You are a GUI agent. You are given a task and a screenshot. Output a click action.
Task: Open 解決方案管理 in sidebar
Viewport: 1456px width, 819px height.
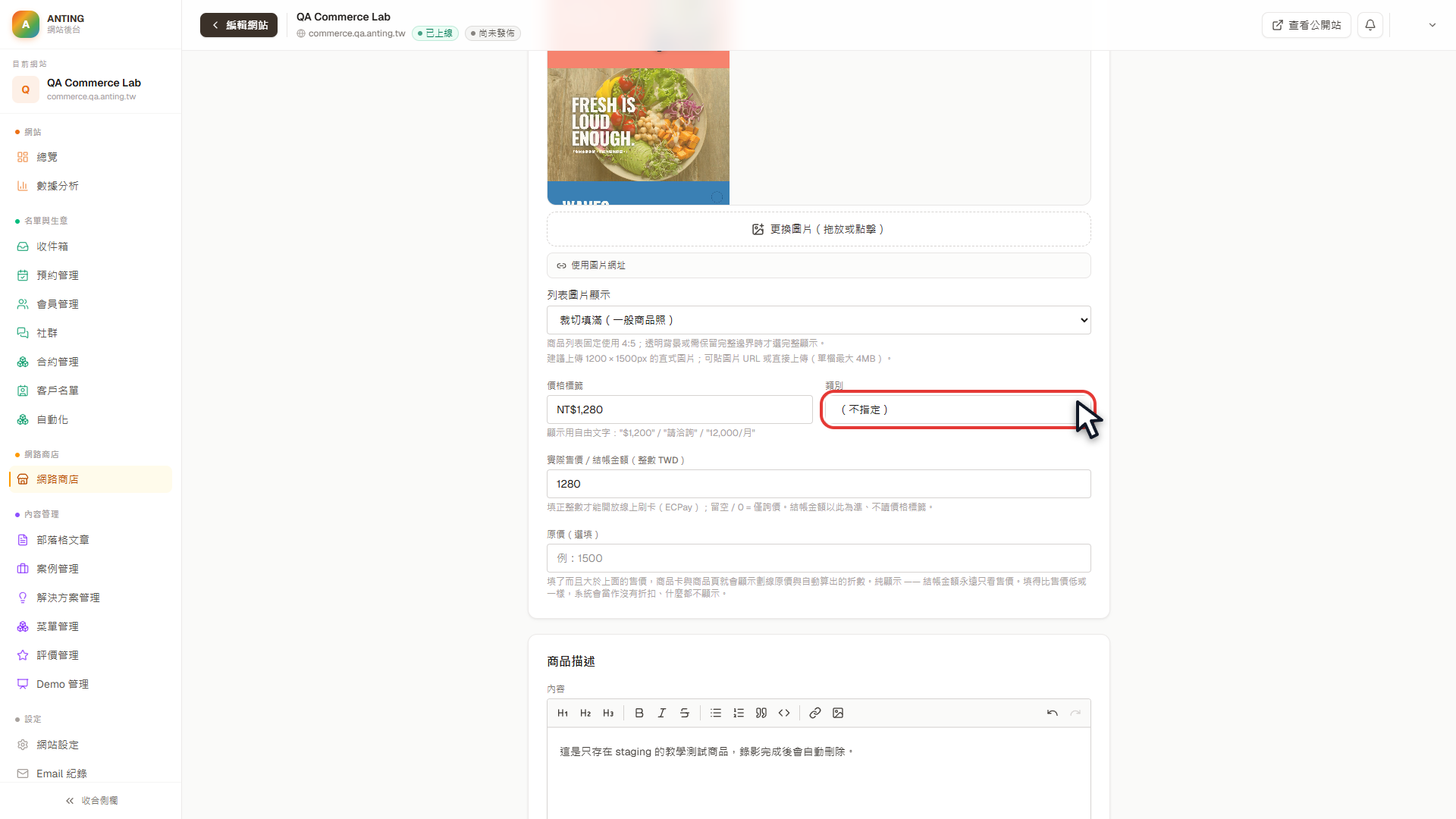point(90,598)
